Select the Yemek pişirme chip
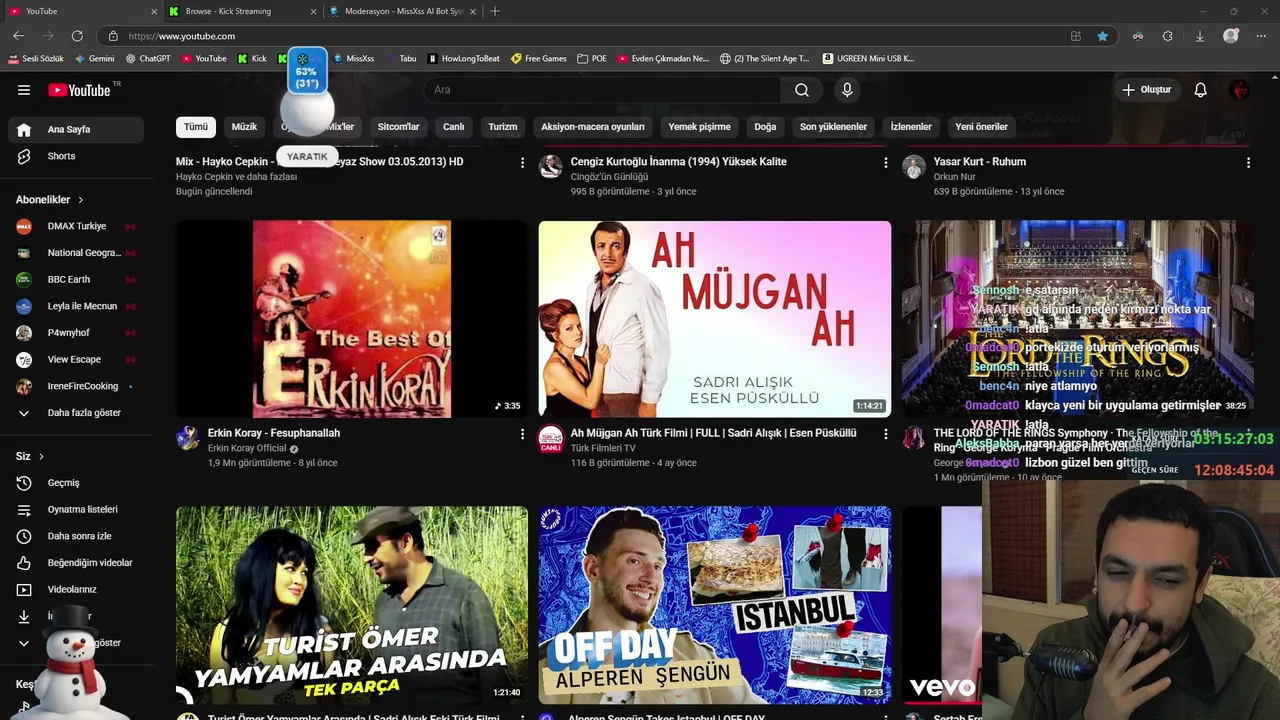 [x=700, y=127]
